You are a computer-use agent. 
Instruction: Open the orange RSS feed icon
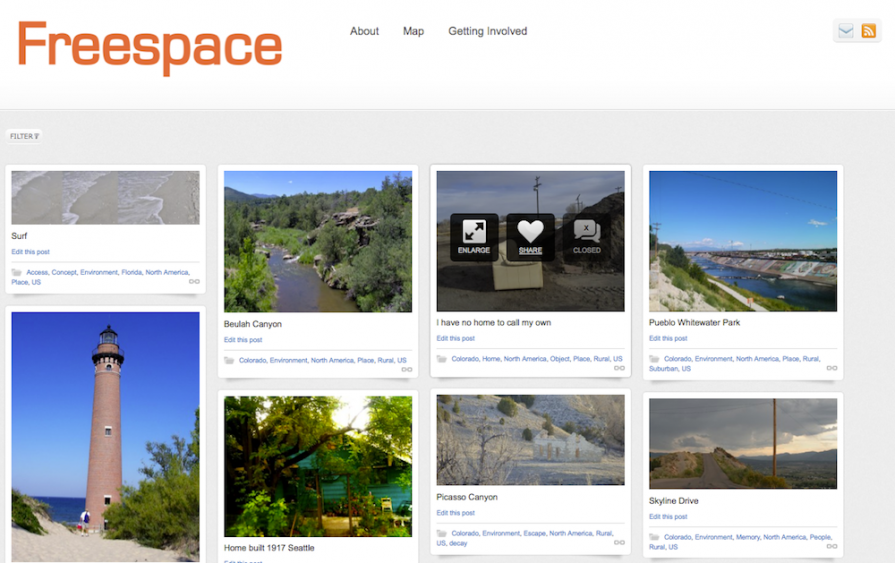tap(868, 31)
